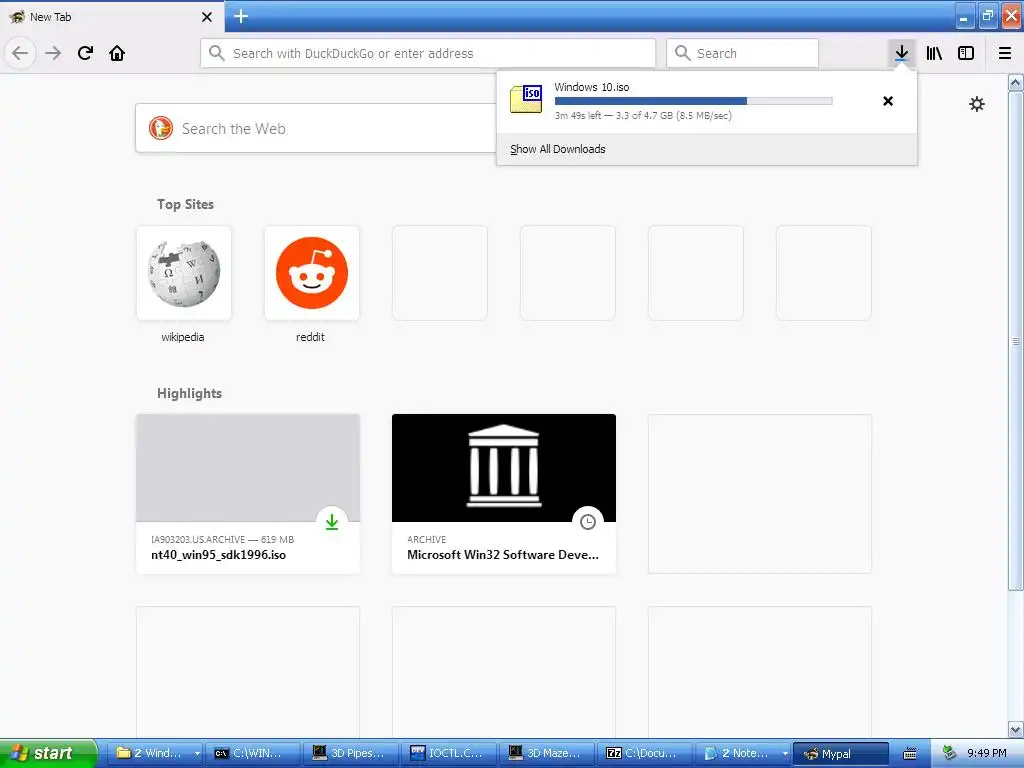Click the network tray icon near the clock
This screenshot has height=768, width=1024.
pyautogui.click(x=949, y=753)
